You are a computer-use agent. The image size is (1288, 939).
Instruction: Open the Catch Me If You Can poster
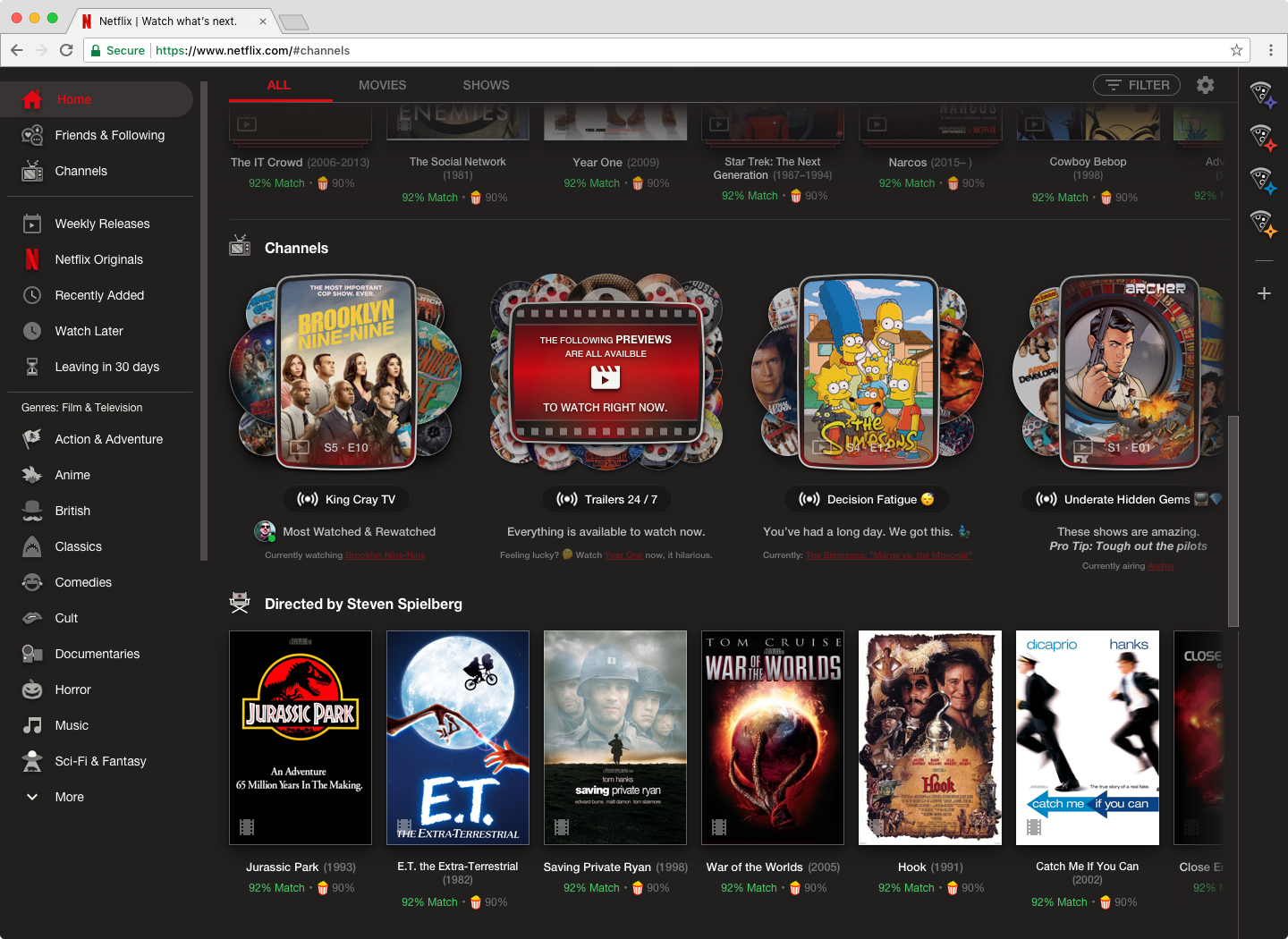point(1088,738)
